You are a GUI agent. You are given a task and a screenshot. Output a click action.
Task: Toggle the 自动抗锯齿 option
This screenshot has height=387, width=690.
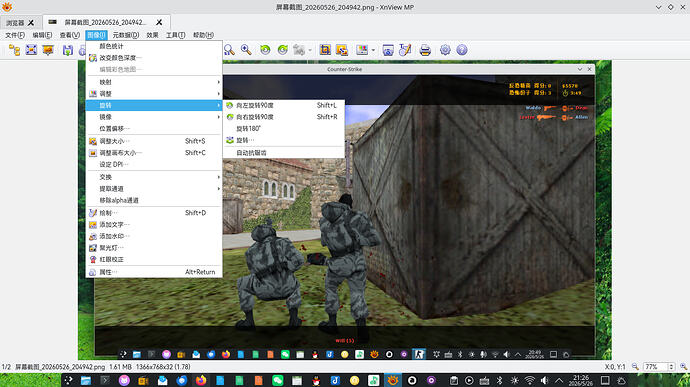(284, 153)
